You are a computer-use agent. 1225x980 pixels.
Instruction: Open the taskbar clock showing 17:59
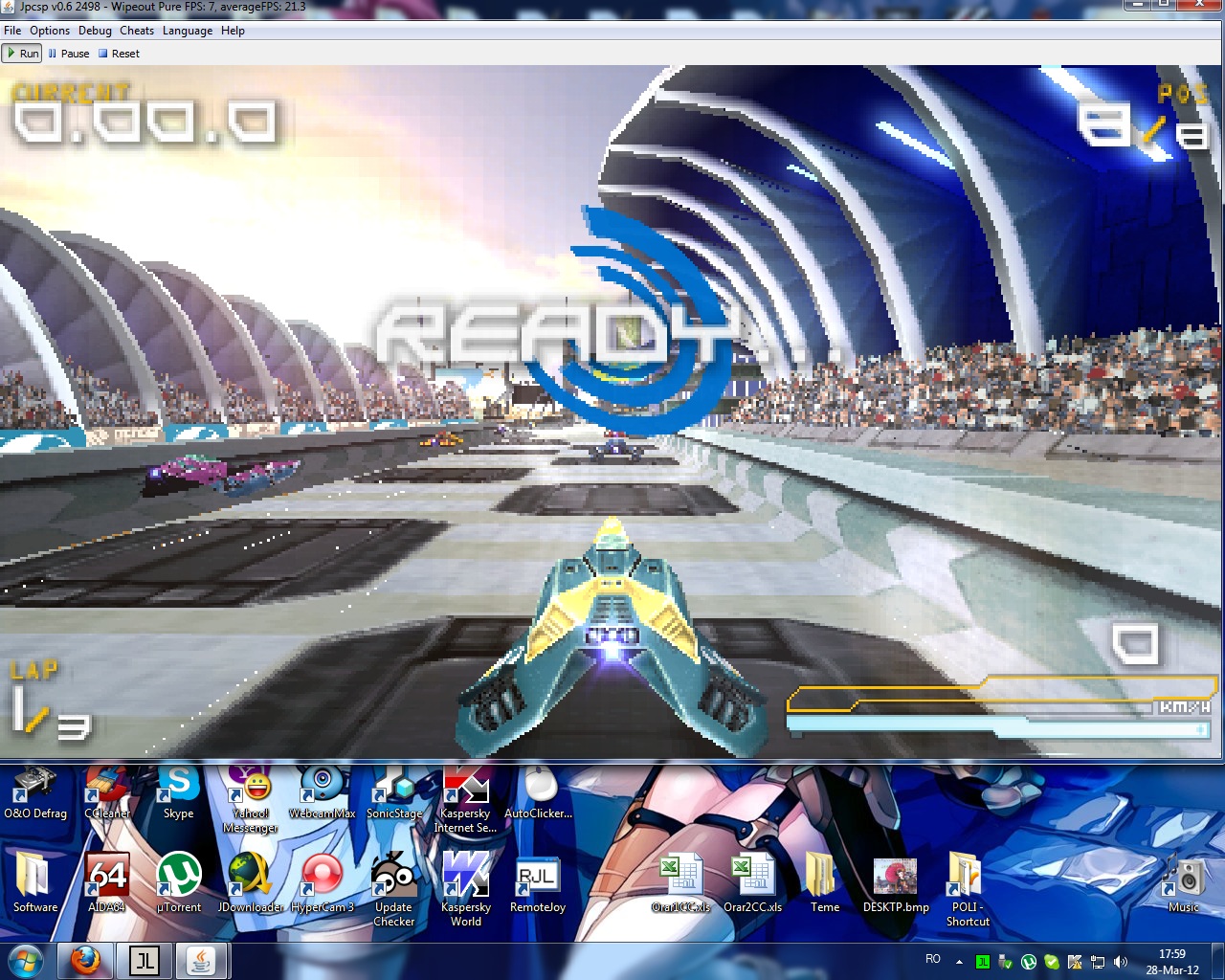[x=1172, y=962]
